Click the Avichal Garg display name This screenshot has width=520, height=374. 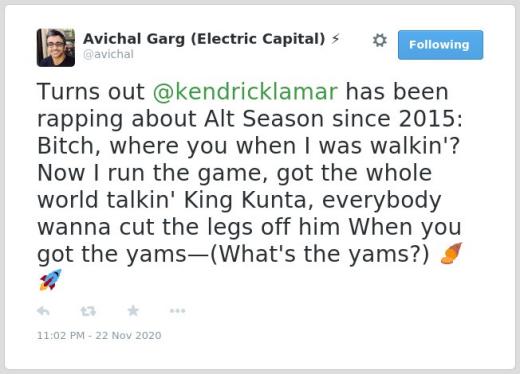pyautogui.click(x=133, y=39)
